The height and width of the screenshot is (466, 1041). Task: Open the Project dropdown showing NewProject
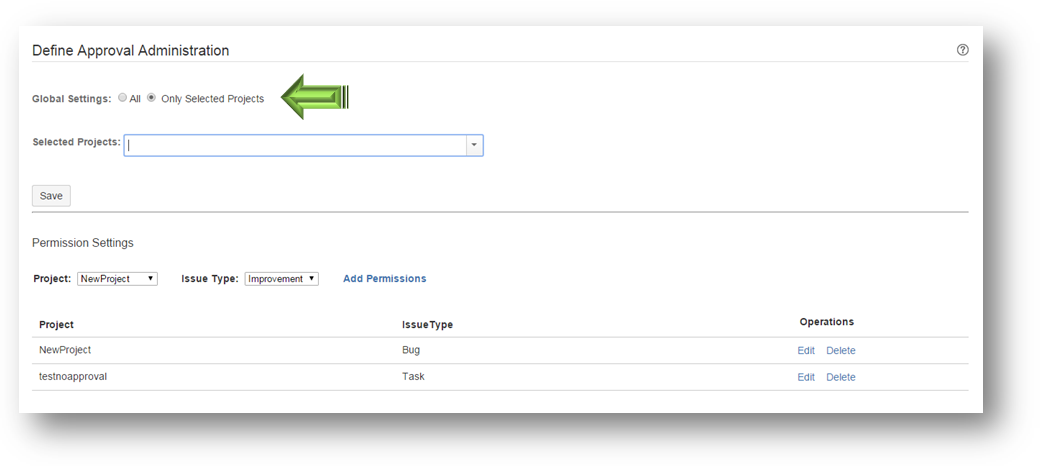117,279
